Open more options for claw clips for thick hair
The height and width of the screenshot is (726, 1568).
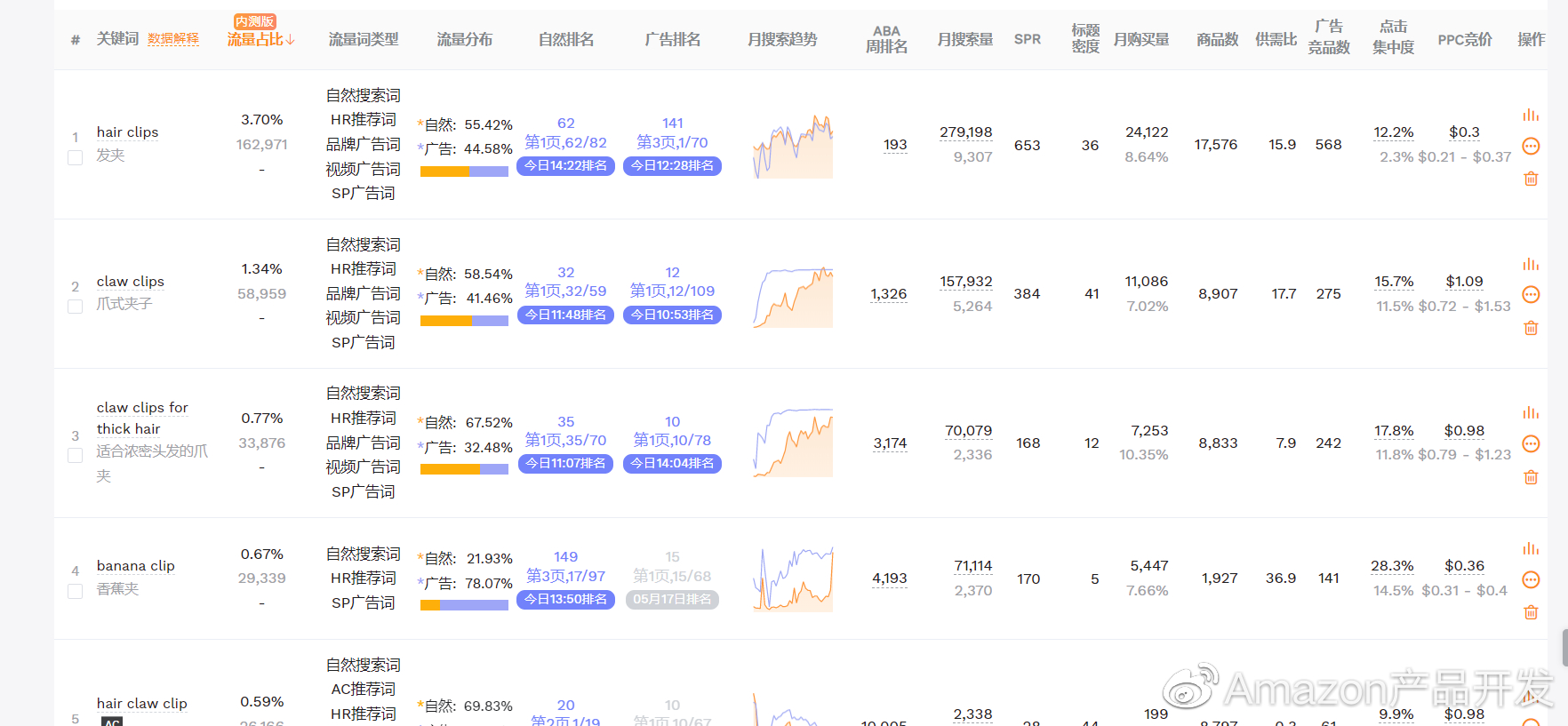(1530, 443)
